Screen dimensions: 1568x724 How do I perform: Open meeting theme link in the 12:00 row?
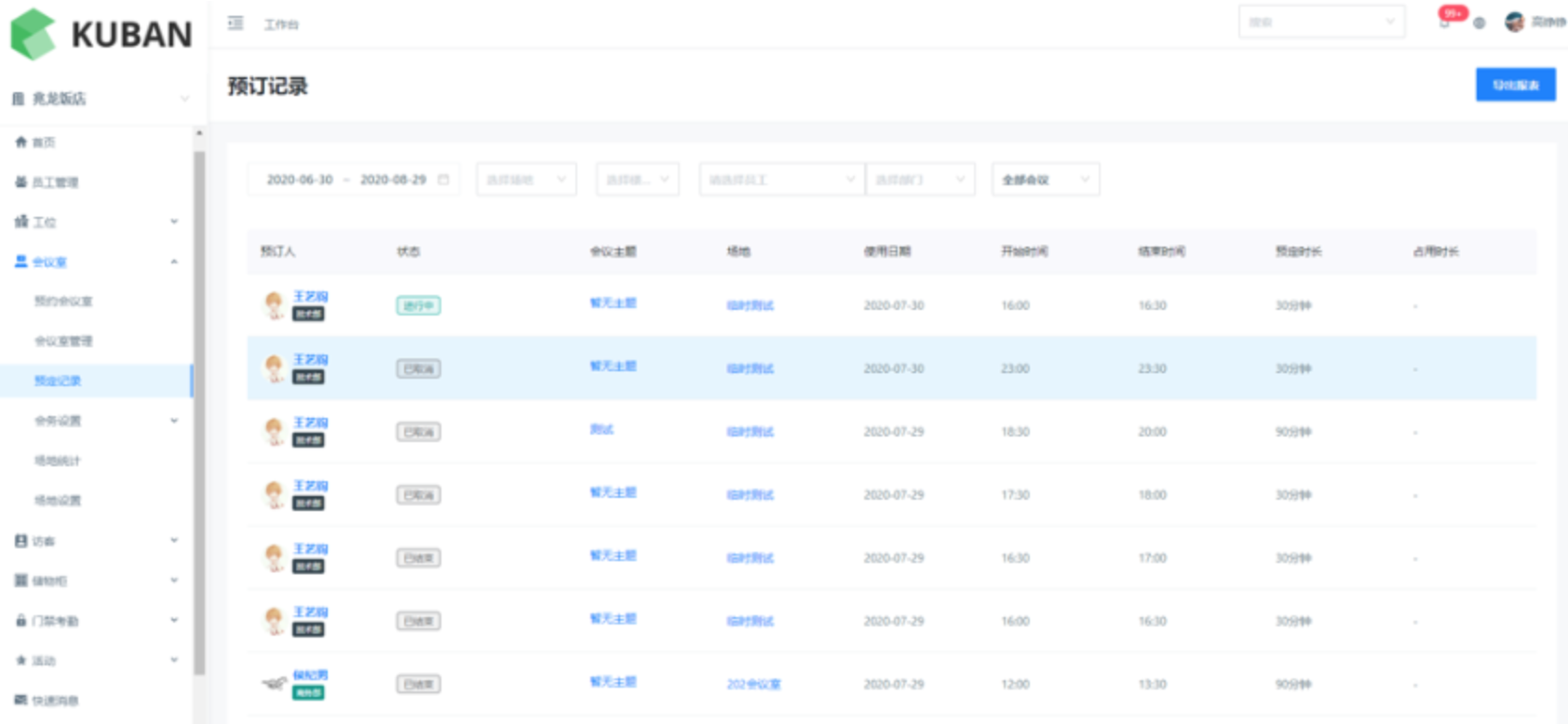pyautogui.click(x=613, y=681)
